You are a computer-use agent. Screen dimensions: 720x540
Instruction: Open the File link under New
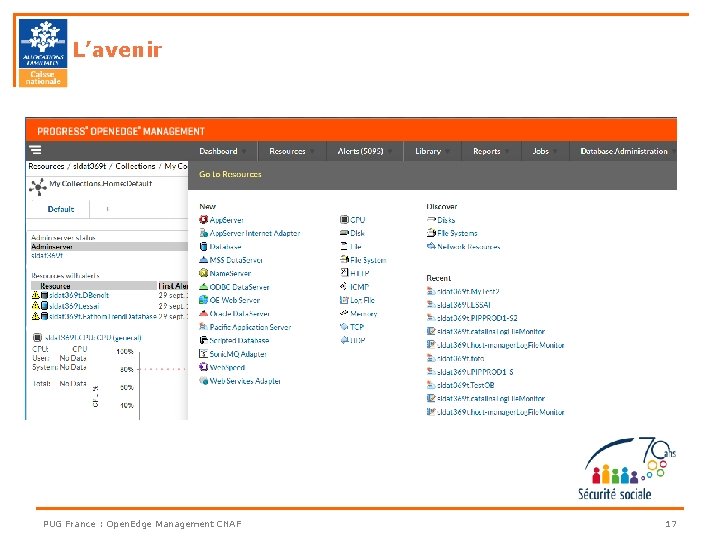356,247
